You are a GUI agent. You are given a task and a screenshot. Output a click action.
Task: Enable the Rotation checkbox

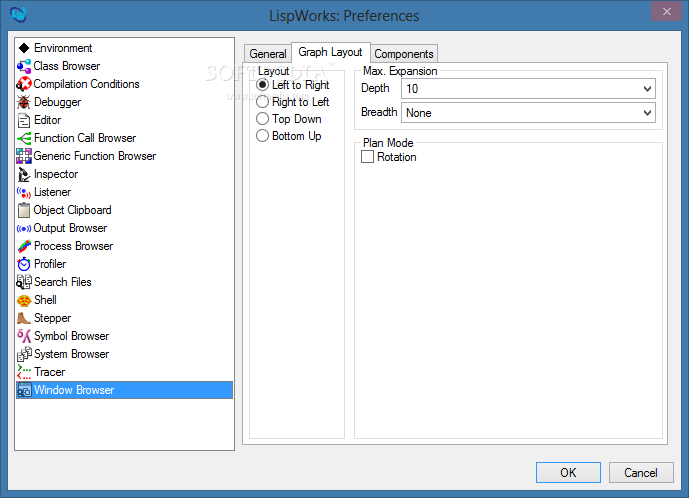[367, 157]
